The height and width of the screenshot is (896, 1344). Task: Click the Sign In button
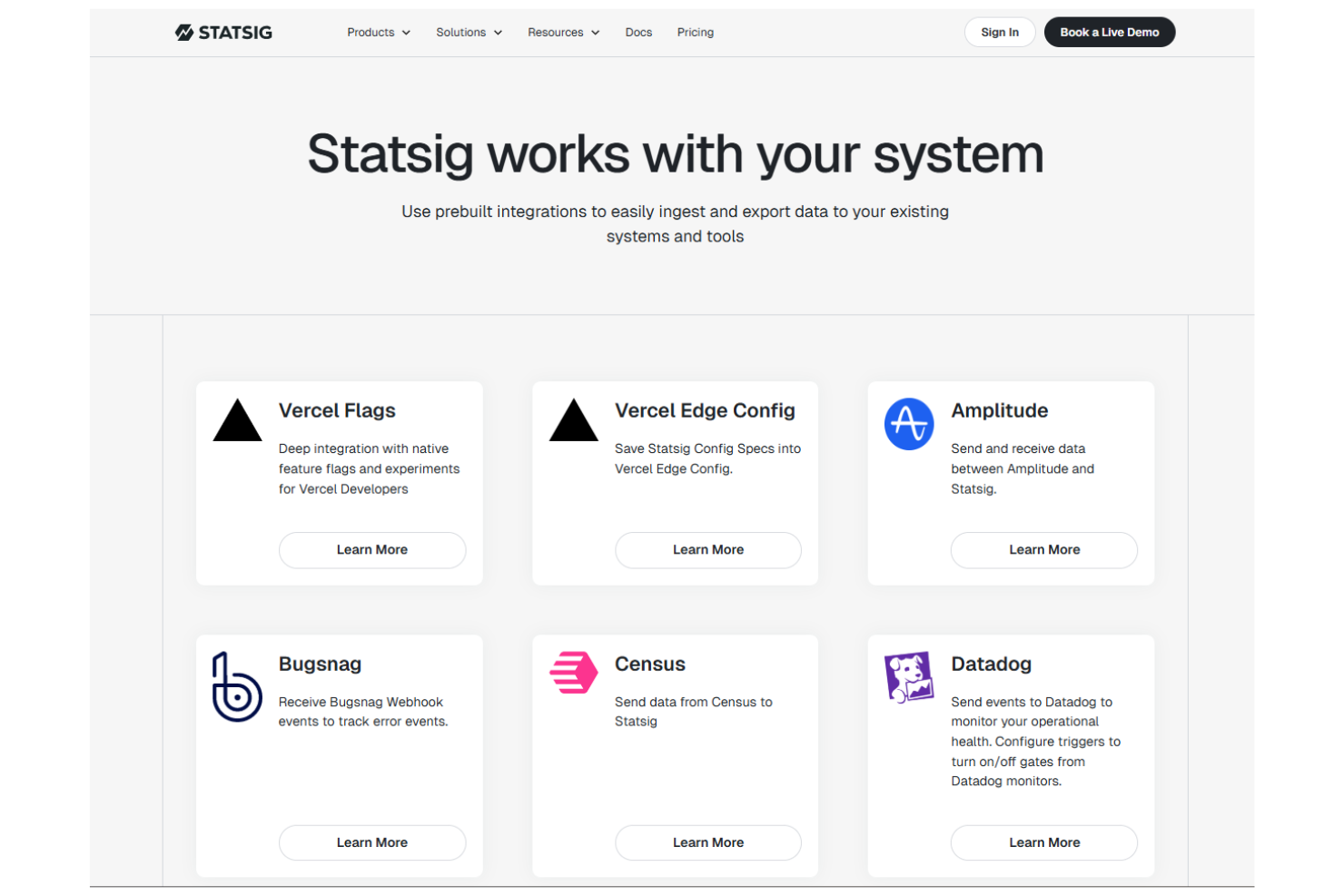click(x=1000, y=33)
